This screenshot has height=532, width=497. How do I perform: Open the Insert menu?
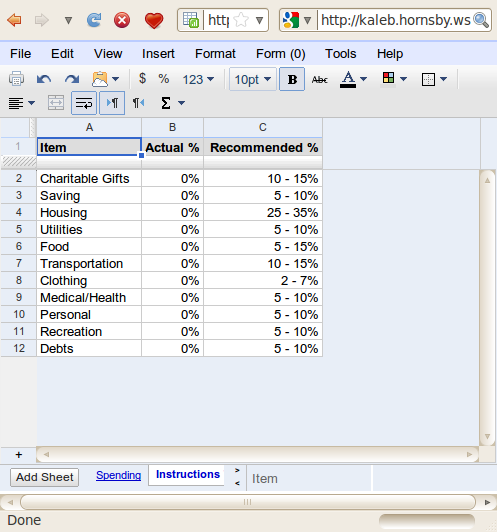click(x=158, y=54)
